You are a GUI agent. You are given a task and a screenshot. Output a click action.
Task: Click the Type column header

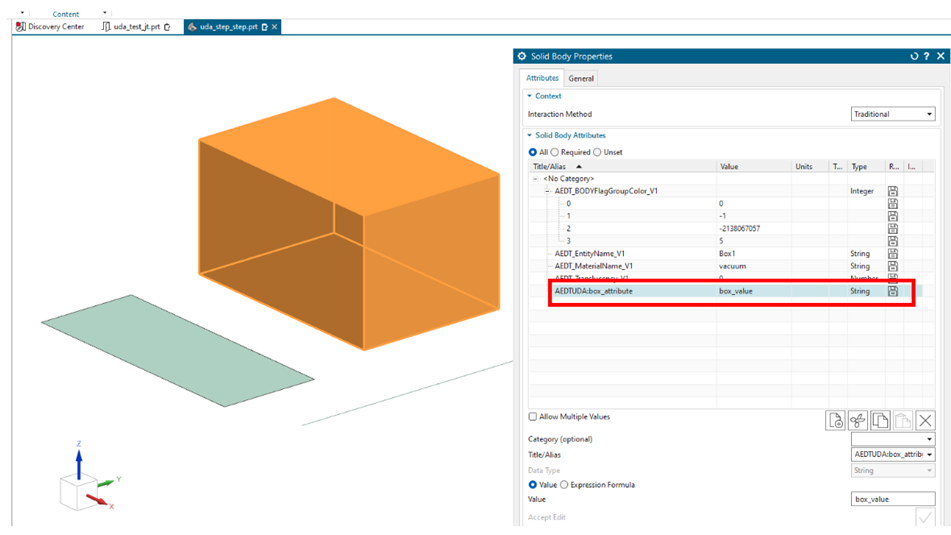point(865,166)
